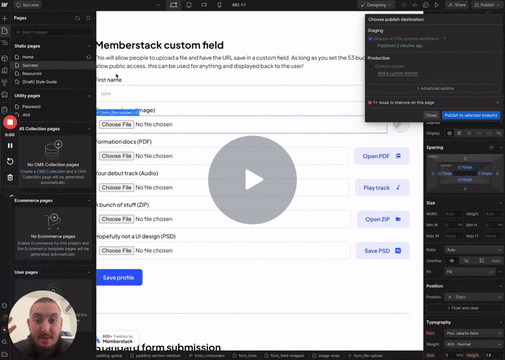
Task: Click the Open ZIP button
Action: 383,219
